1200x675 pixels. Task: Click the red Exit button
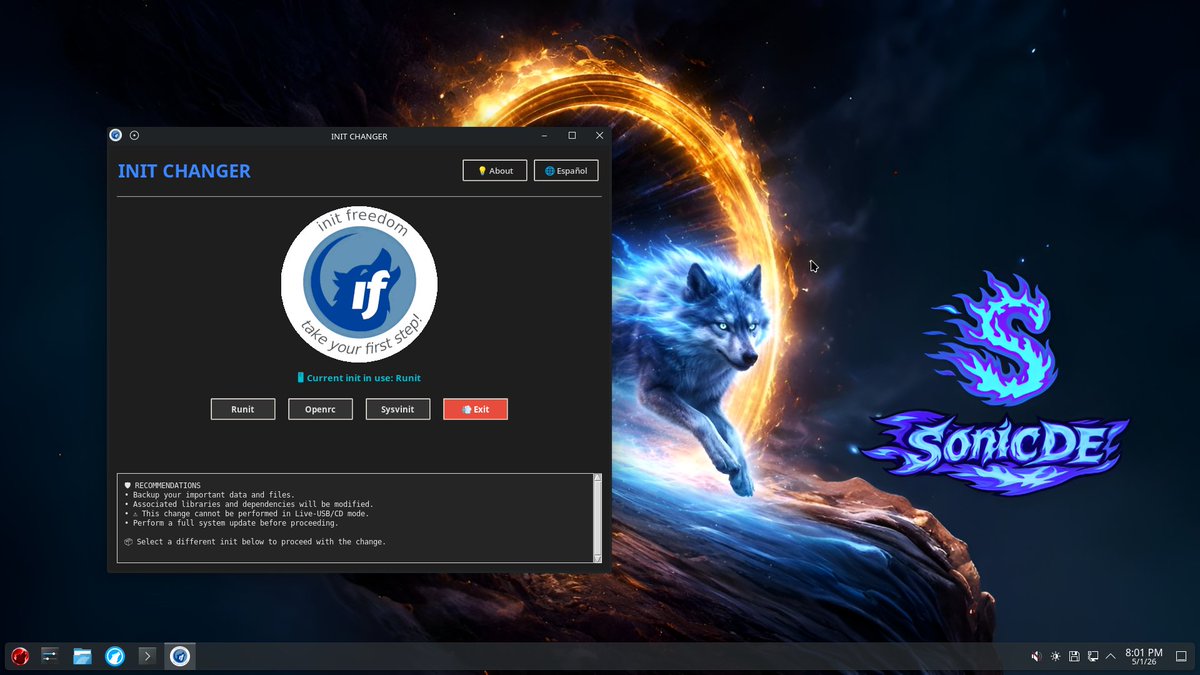(x=476, y=409)
